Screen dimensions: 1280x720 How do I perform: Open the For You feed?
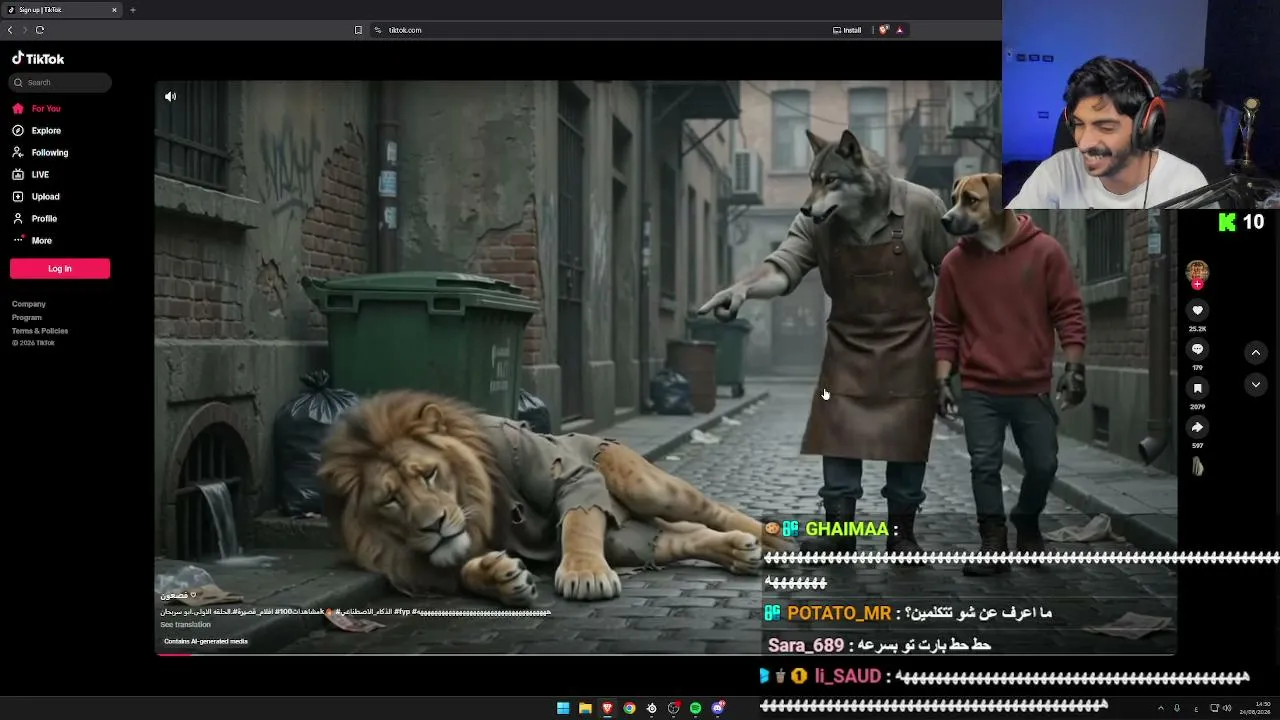(37, 108)
